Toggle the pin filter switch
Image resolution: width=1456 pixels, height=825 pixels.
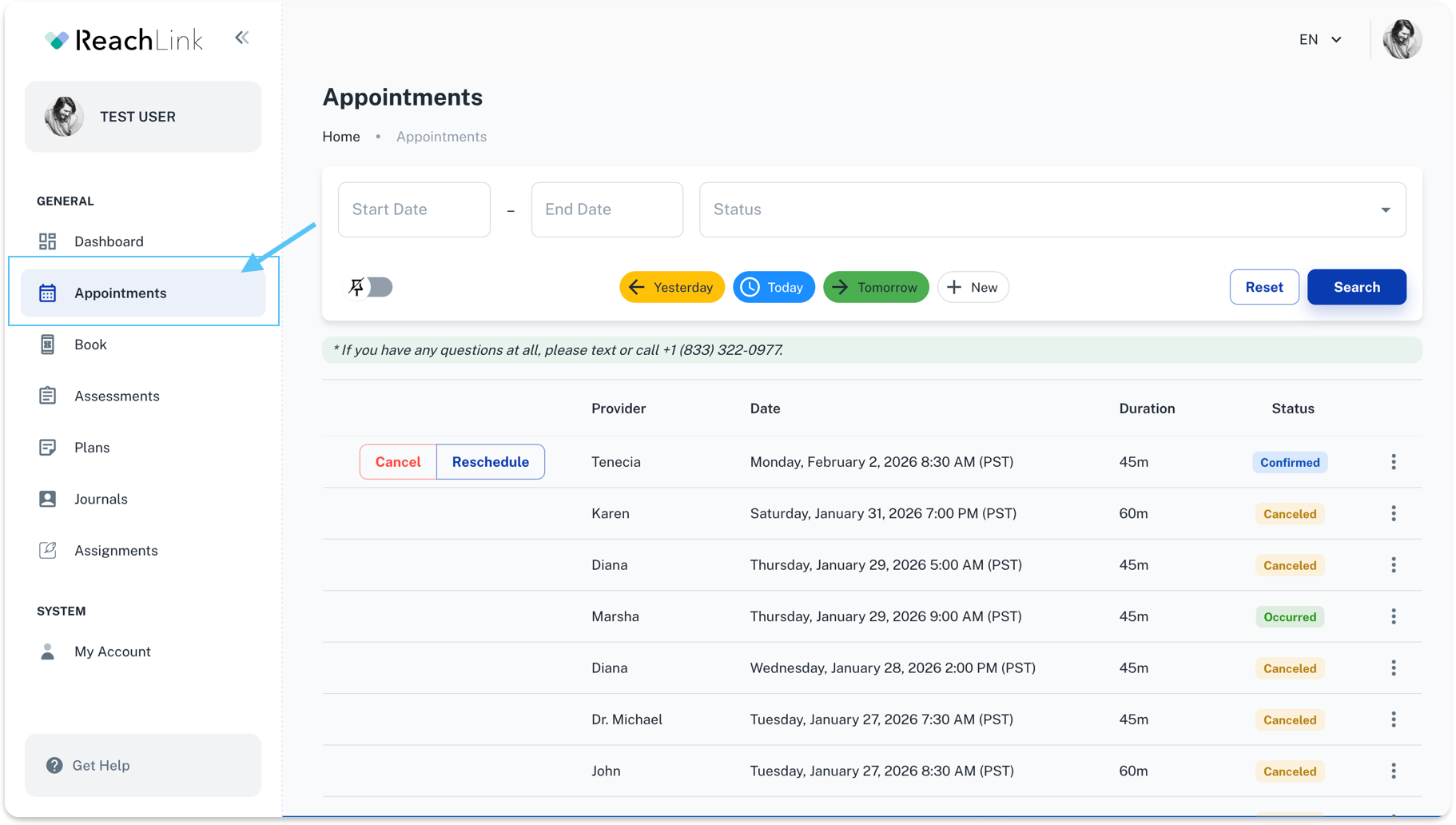click(x=369, y=287)
